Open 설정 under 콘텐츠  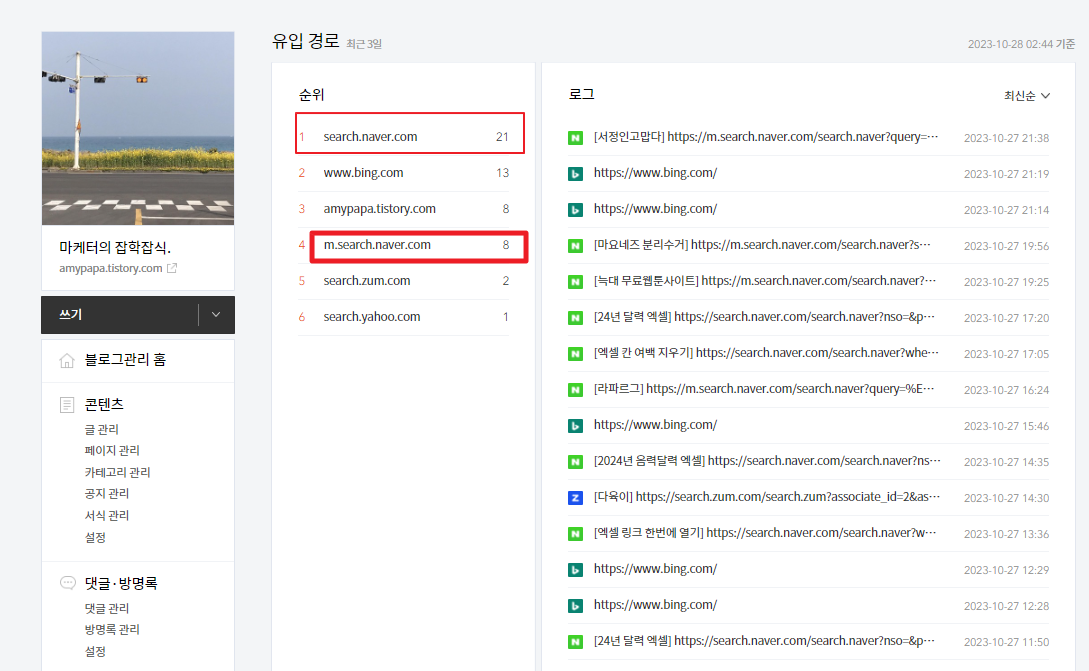pos(95,538)
